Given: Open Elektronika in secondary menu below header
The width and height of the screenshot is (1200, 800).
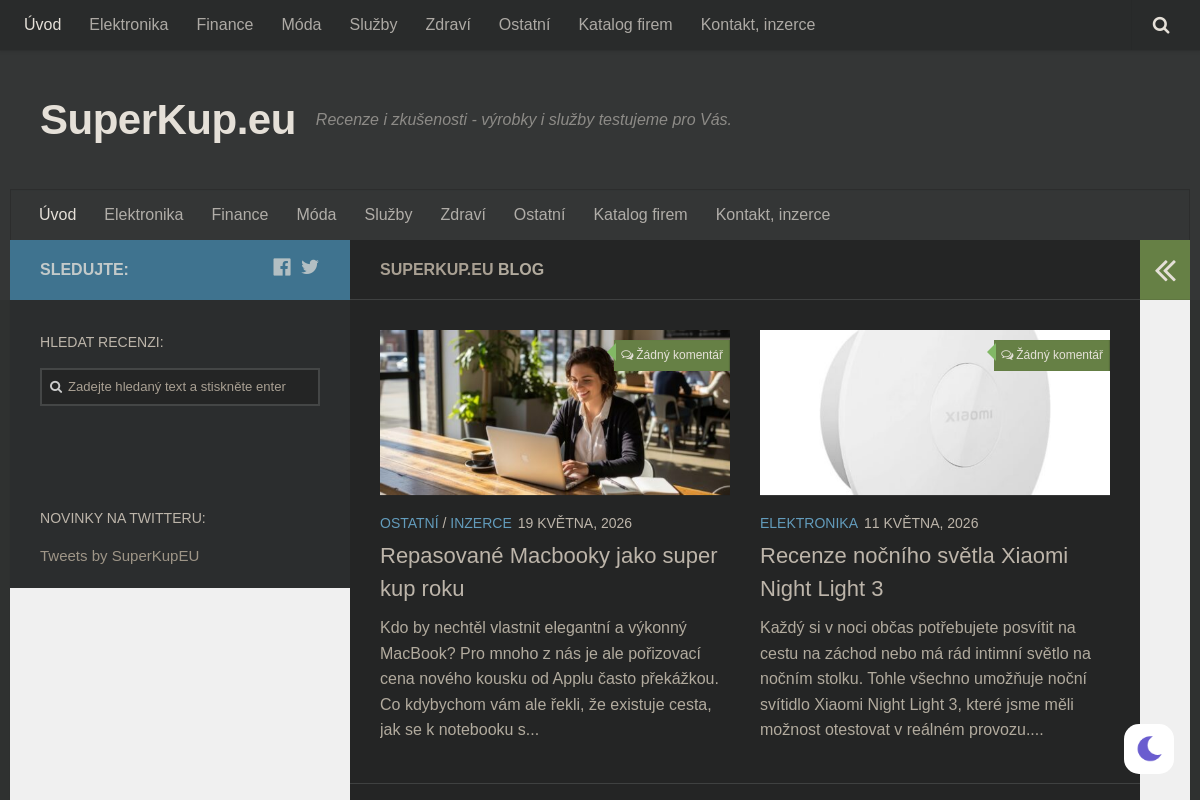Looking at the screenshot, I should click(144, 215).
